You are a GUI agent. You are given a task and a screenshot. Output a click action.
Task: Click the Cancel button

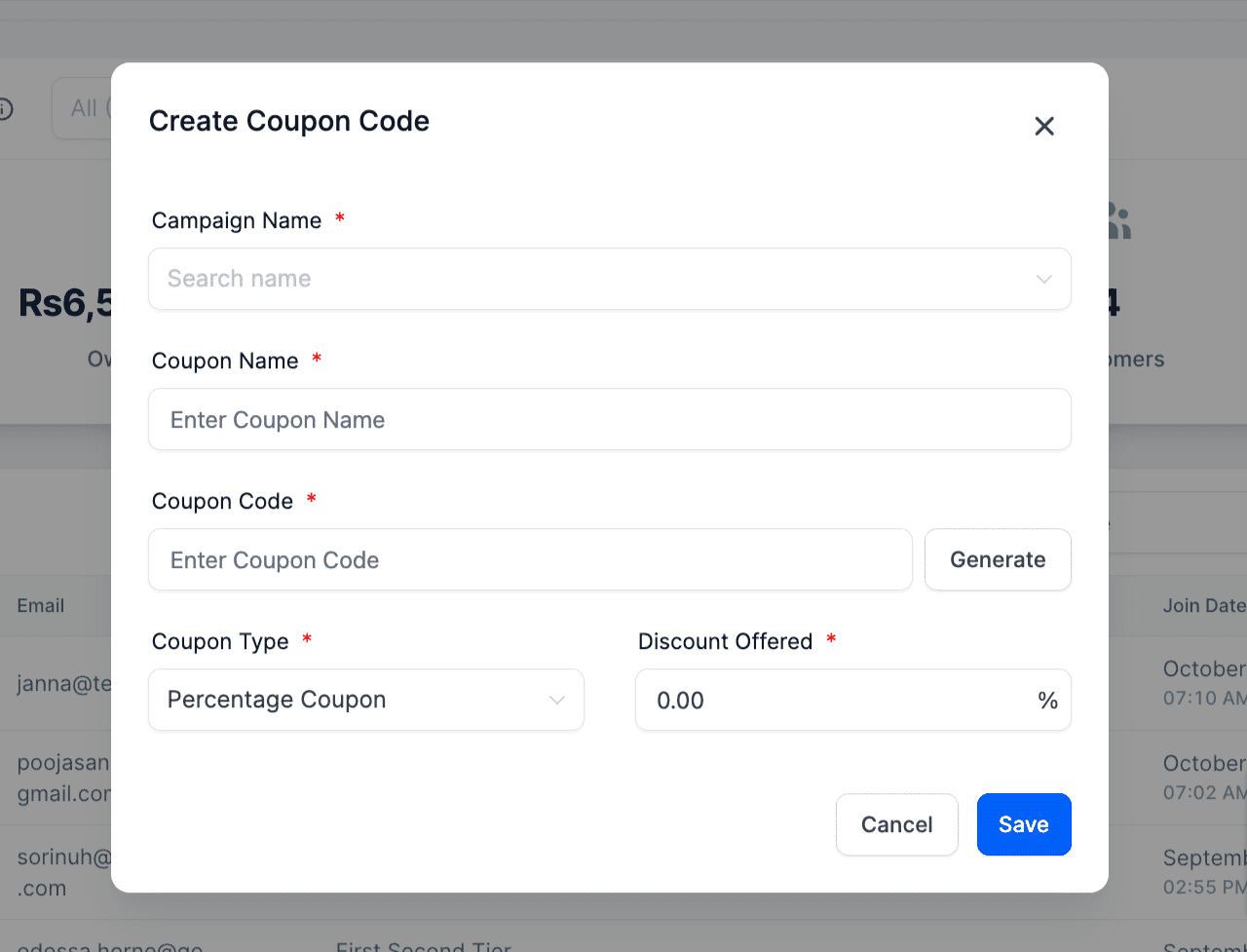pos(897,824)
